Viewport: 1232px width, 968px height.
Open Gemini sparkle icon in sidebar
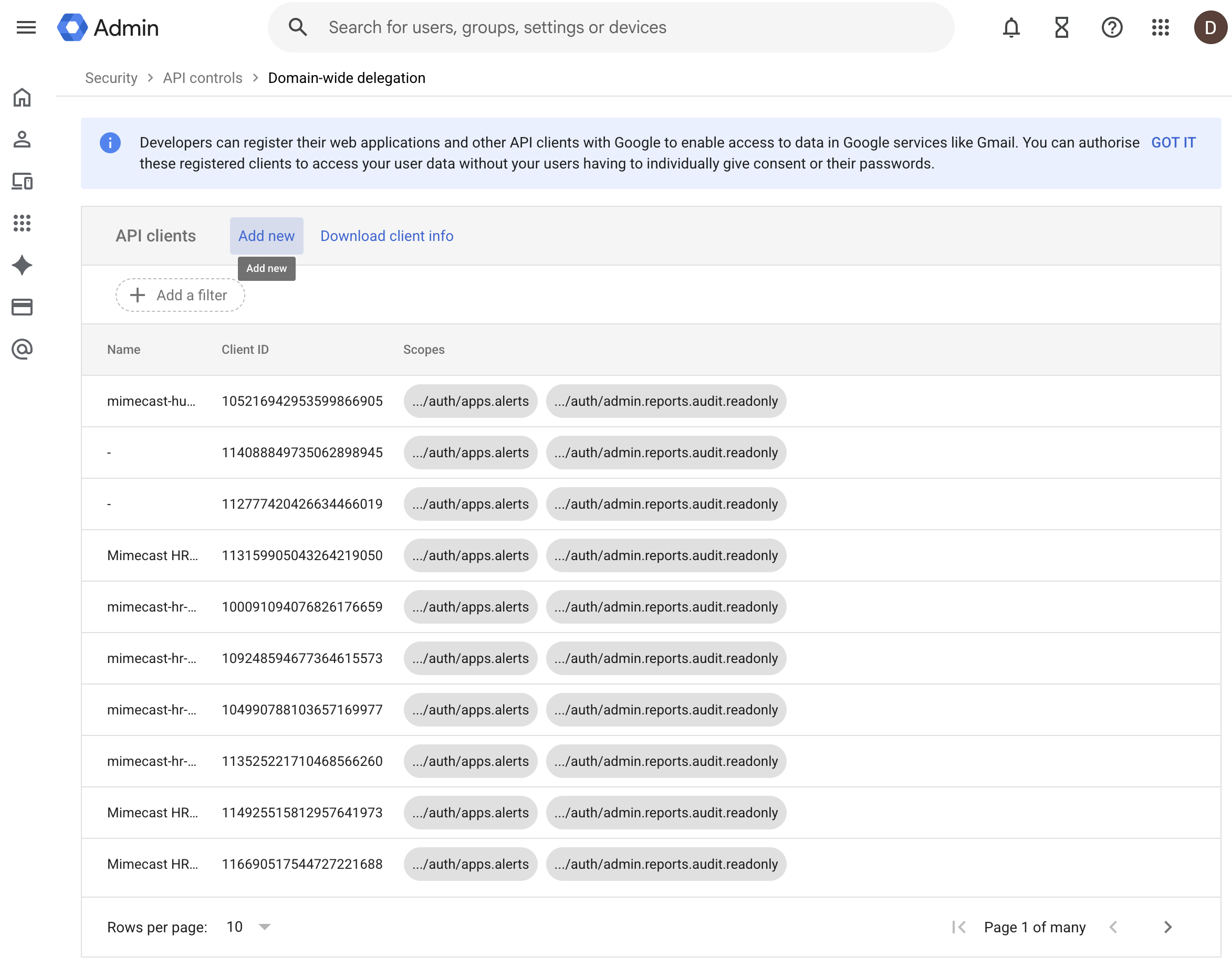[22, 265]
